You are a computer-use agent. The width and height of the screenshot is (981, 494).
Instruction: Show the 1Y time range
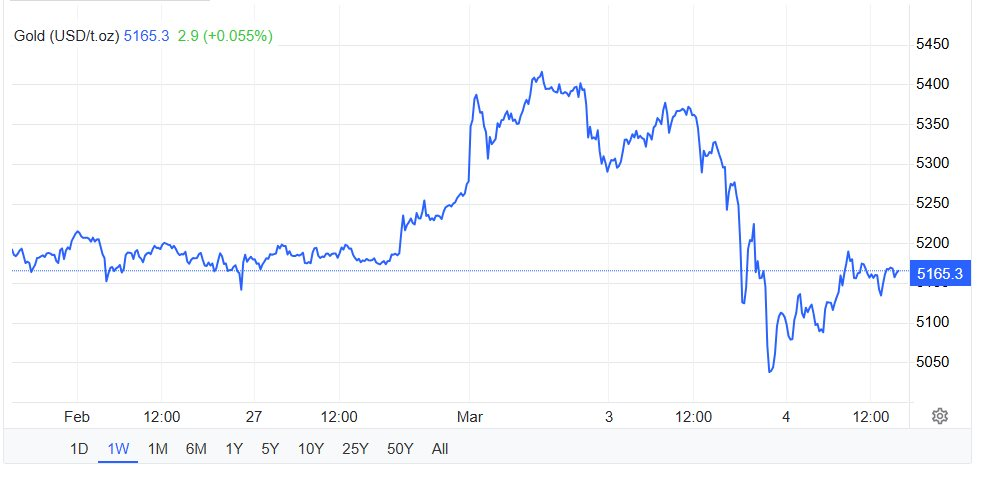(234, 449)
